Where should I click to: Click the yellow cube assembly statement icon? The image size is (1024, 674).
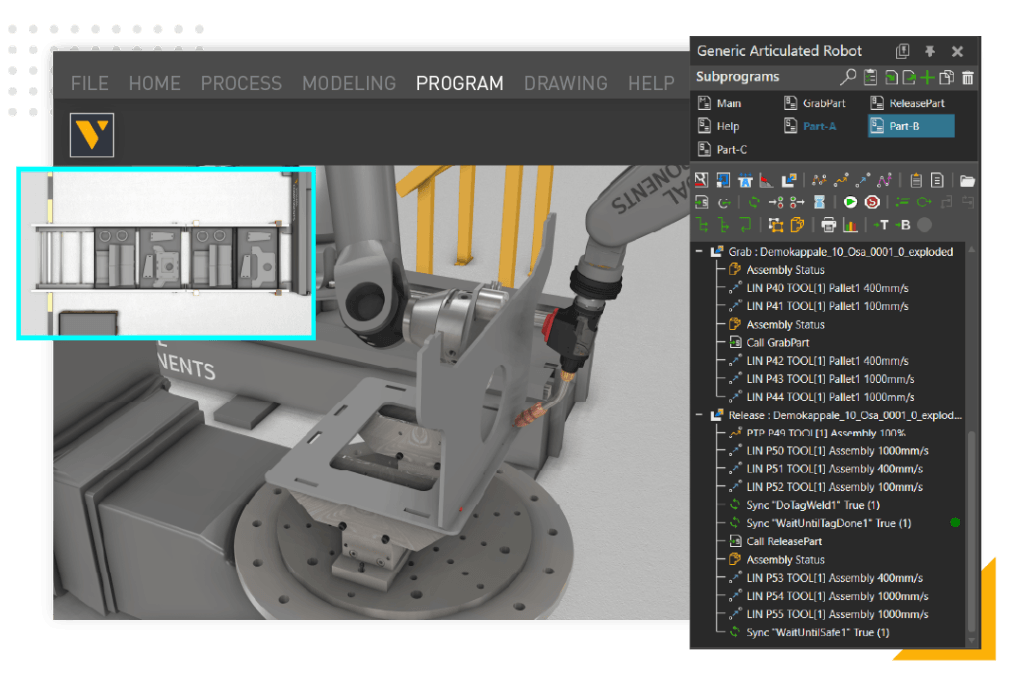pos(797,225)
